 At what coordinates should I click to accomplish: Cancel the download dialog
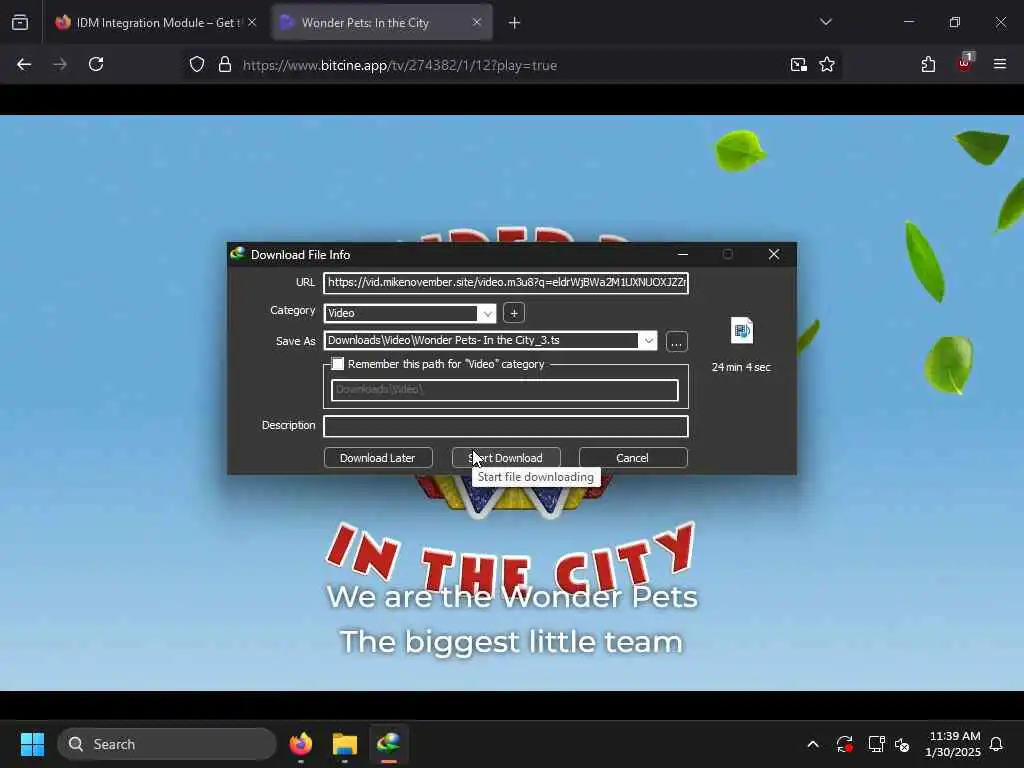tap(632, 458)
